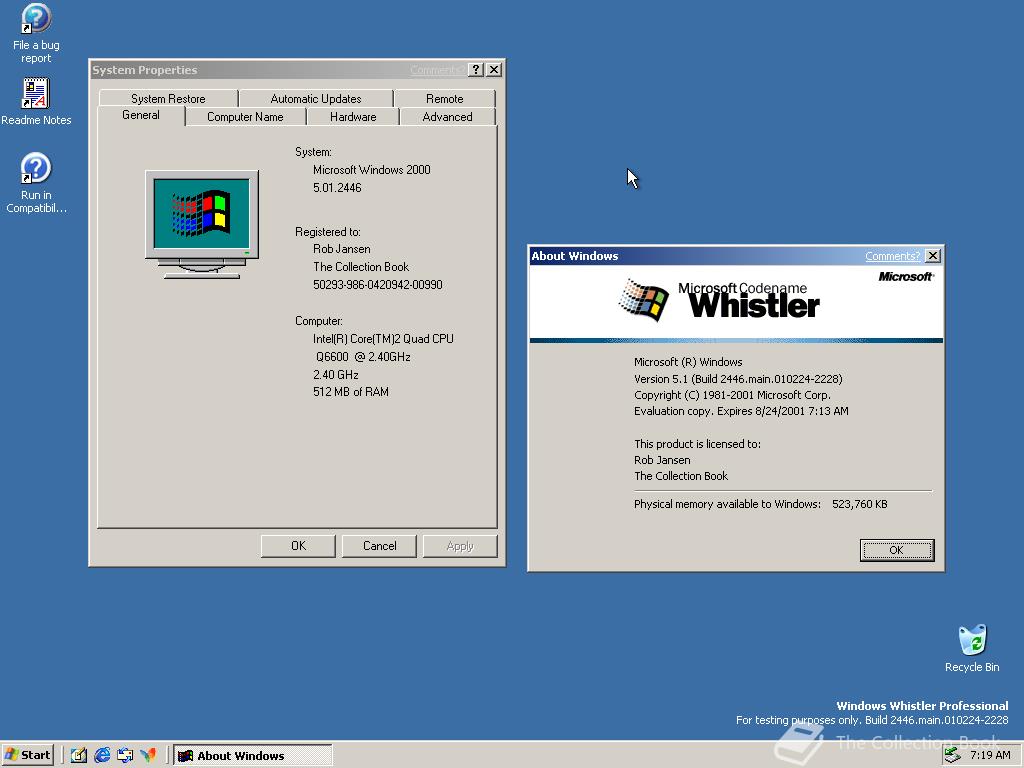Close the About Windows dialog
Screen dimensions: 1024x768
[933, 256]
